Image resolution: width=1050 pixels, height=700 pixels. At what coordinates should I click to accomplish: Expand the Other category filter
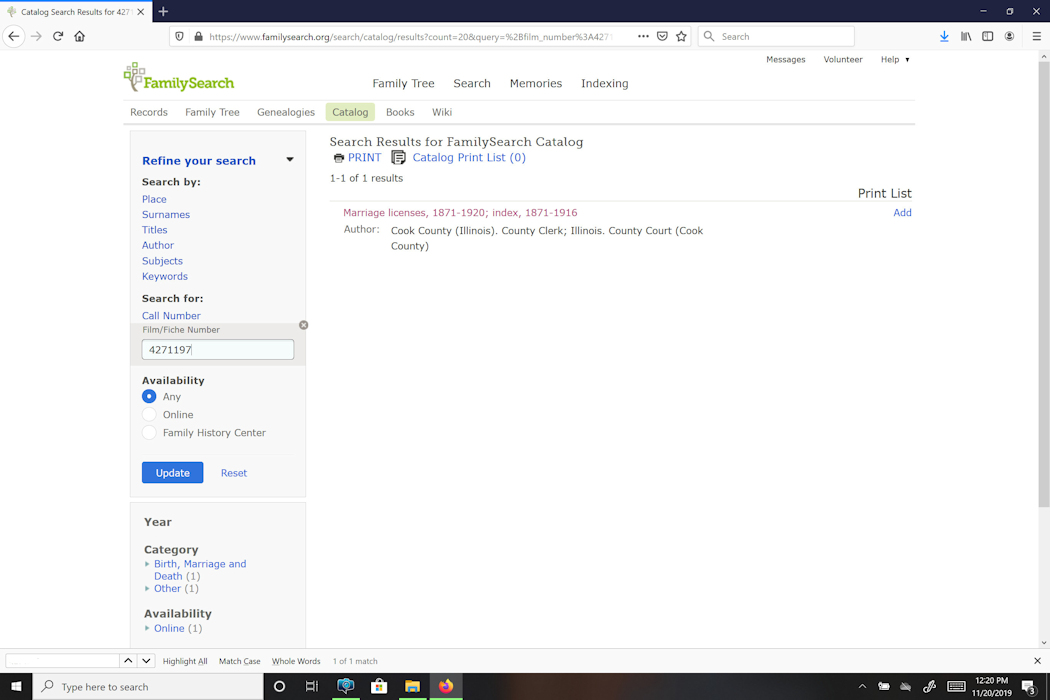(147, 589)
